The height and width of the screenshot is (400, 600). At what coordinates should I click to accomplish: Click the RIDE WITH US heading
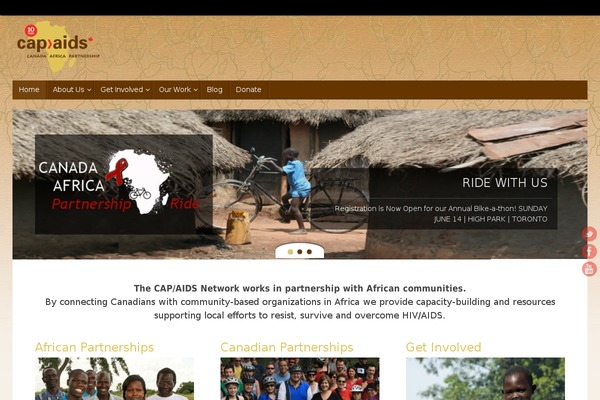coord(505,183)
